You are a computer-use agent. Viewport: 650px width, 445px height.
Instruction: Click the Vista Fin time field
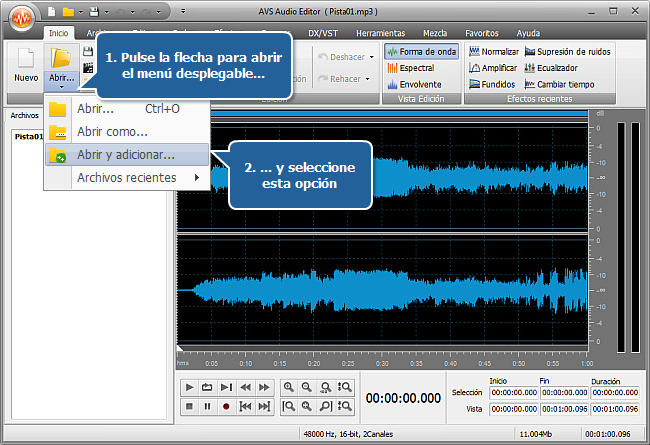(565, 409)
